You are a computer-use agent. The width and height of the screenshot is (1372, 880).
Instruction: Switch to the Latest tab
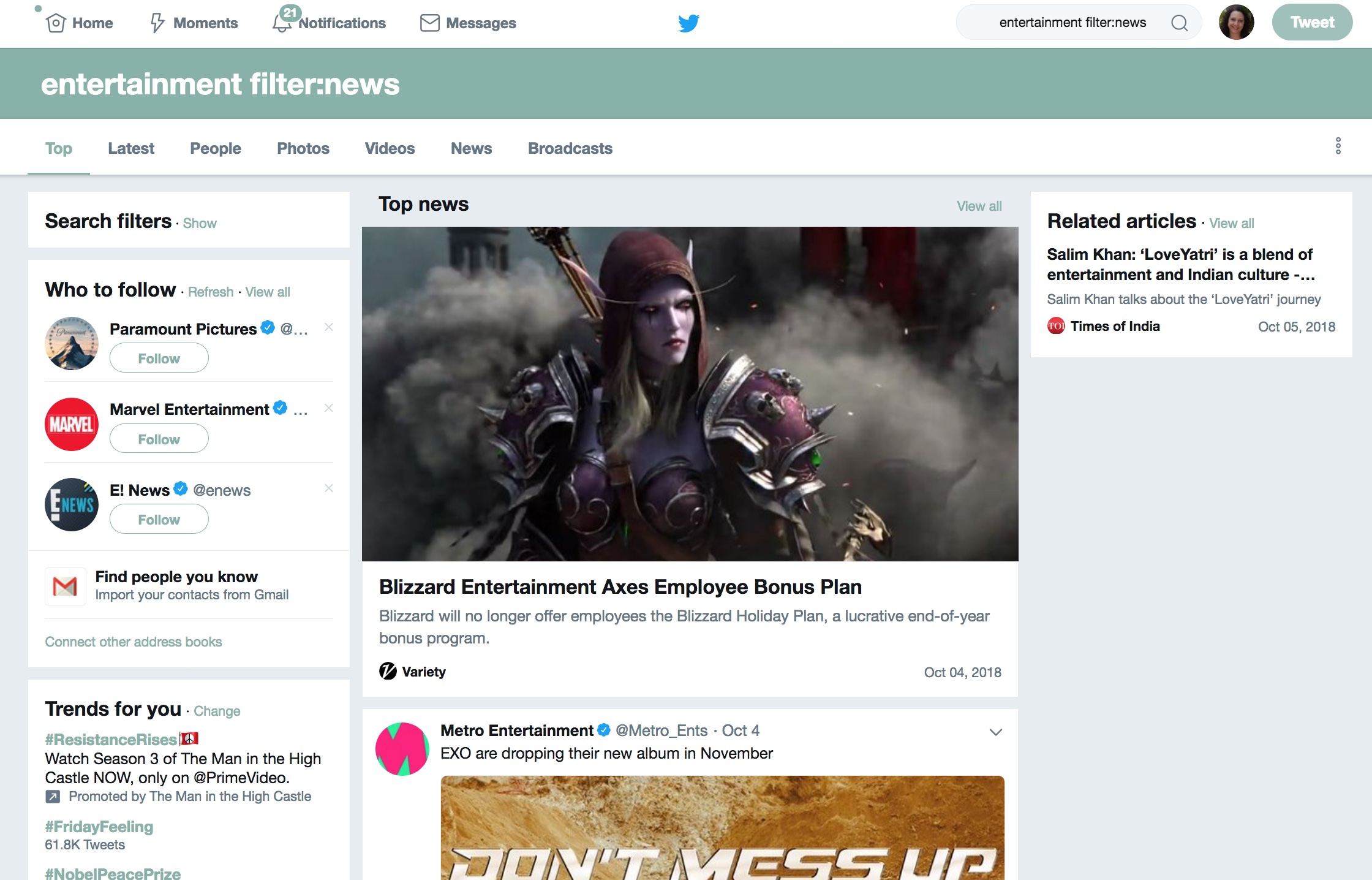click(x=131, y=148)
